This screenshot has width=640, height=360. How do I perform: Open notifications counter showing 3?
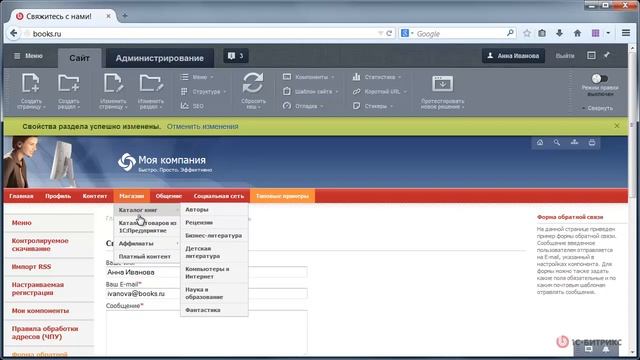point(236,56)
